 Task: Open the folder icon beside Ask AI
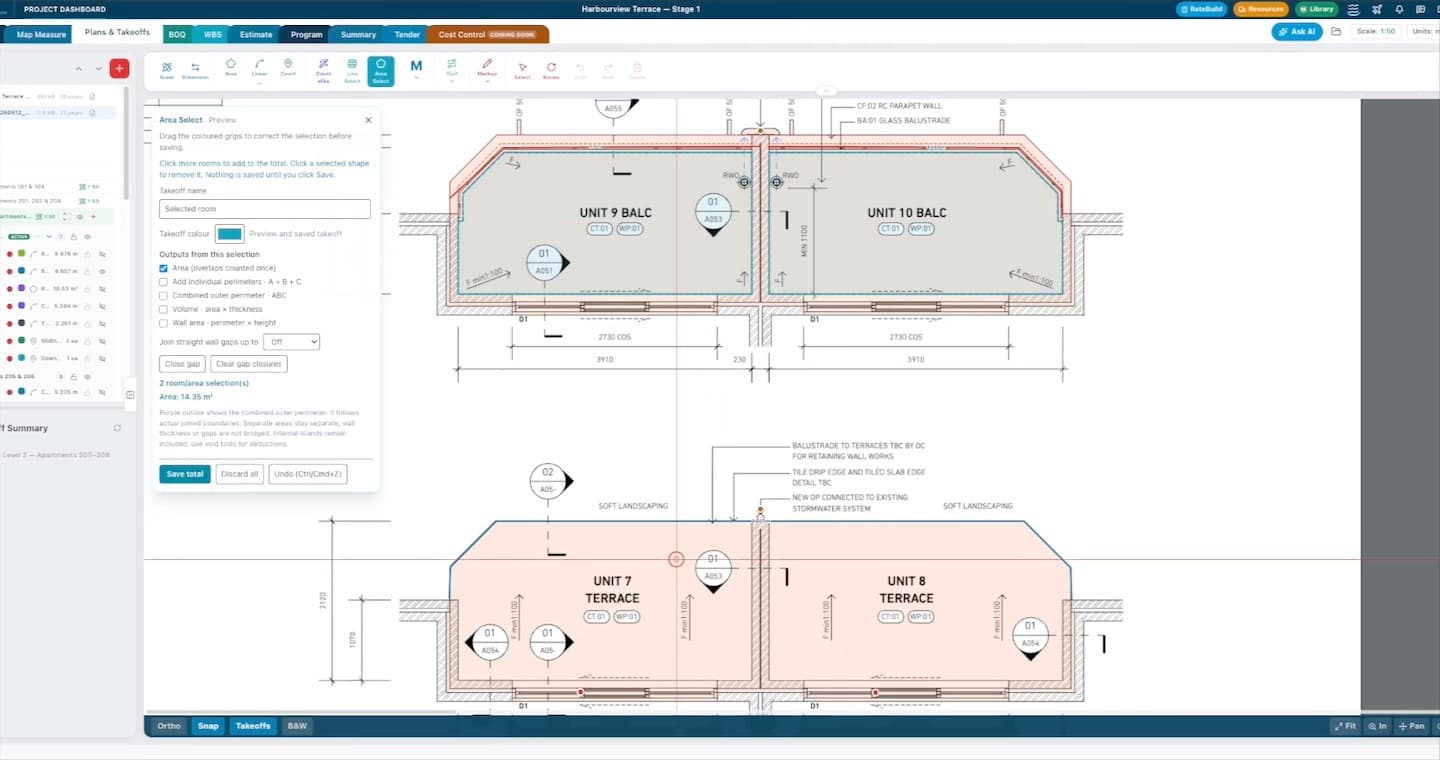(1336, 32)
